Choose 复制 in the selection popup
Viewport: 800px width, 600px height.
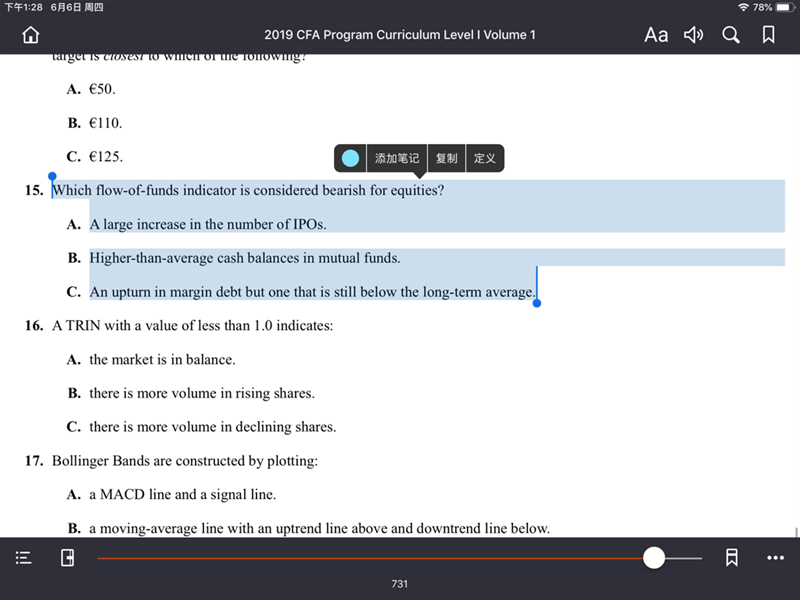[x=446, y=158]
